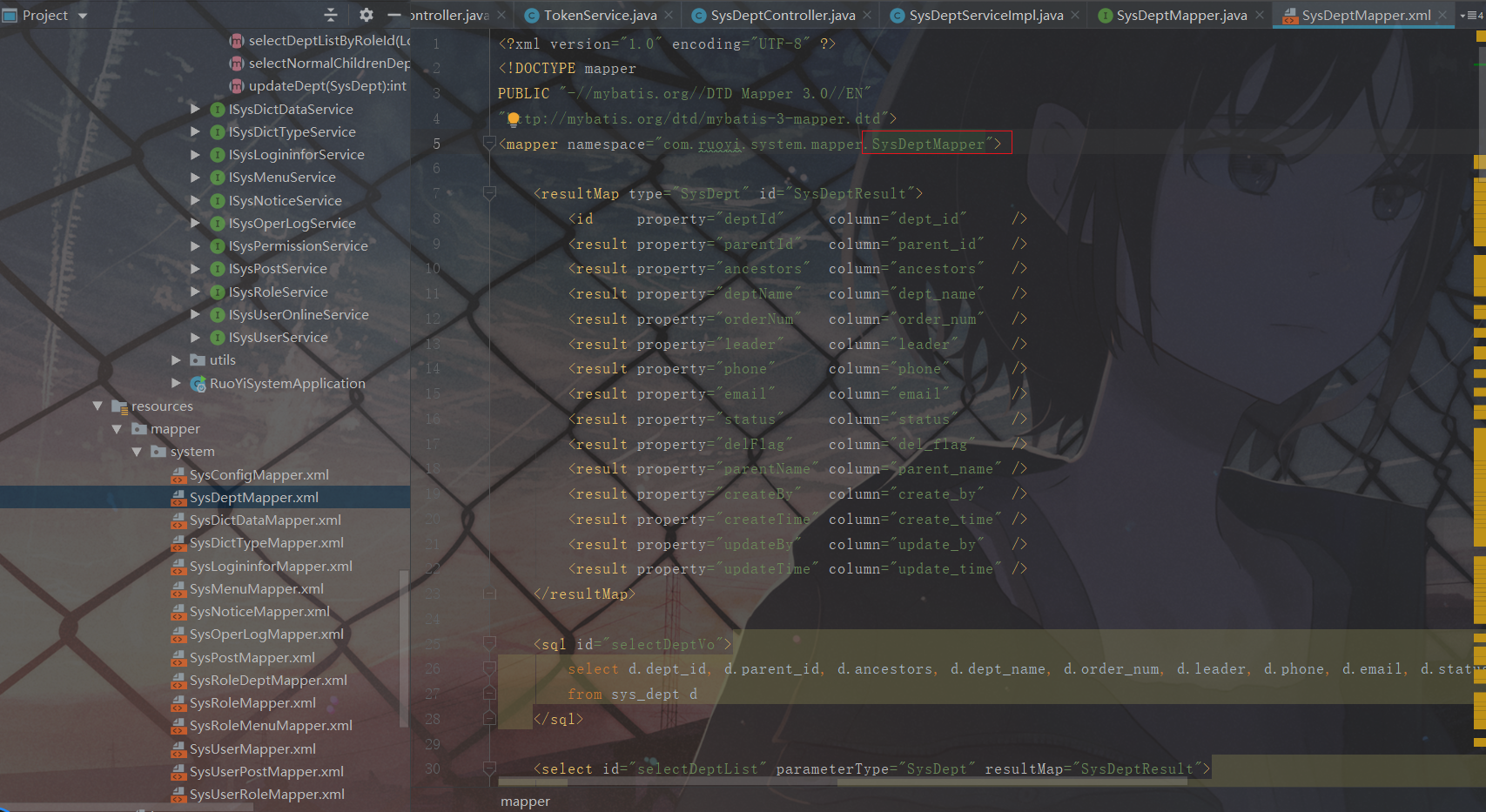The image size is (1486, 812).
Task: Expand ISysLogininforService node
Action: [x=195, y=154]
